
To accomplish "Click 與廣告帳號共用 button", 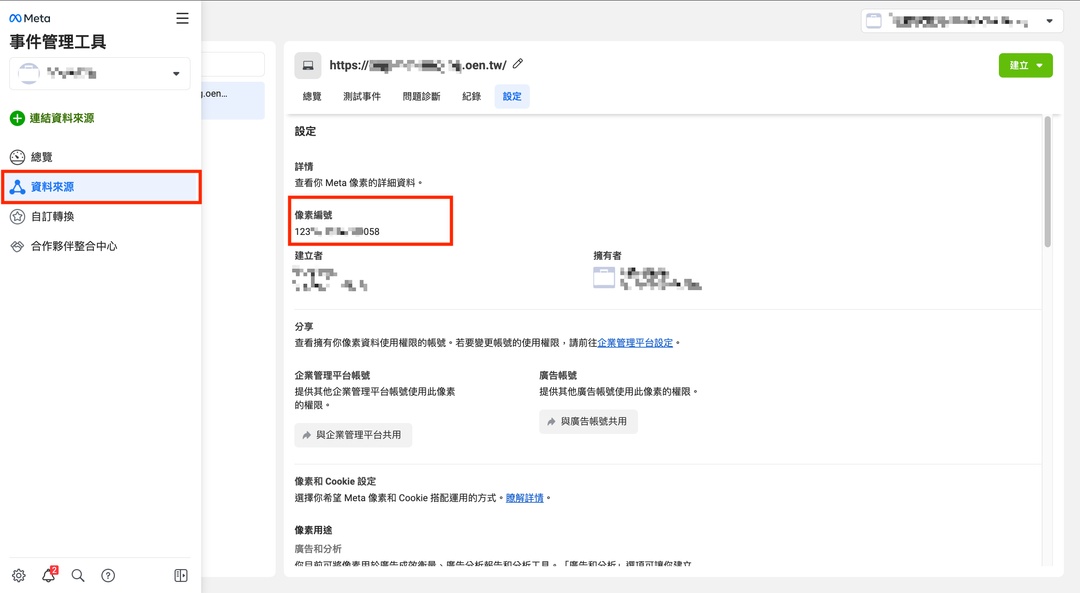I will [588, 421].
